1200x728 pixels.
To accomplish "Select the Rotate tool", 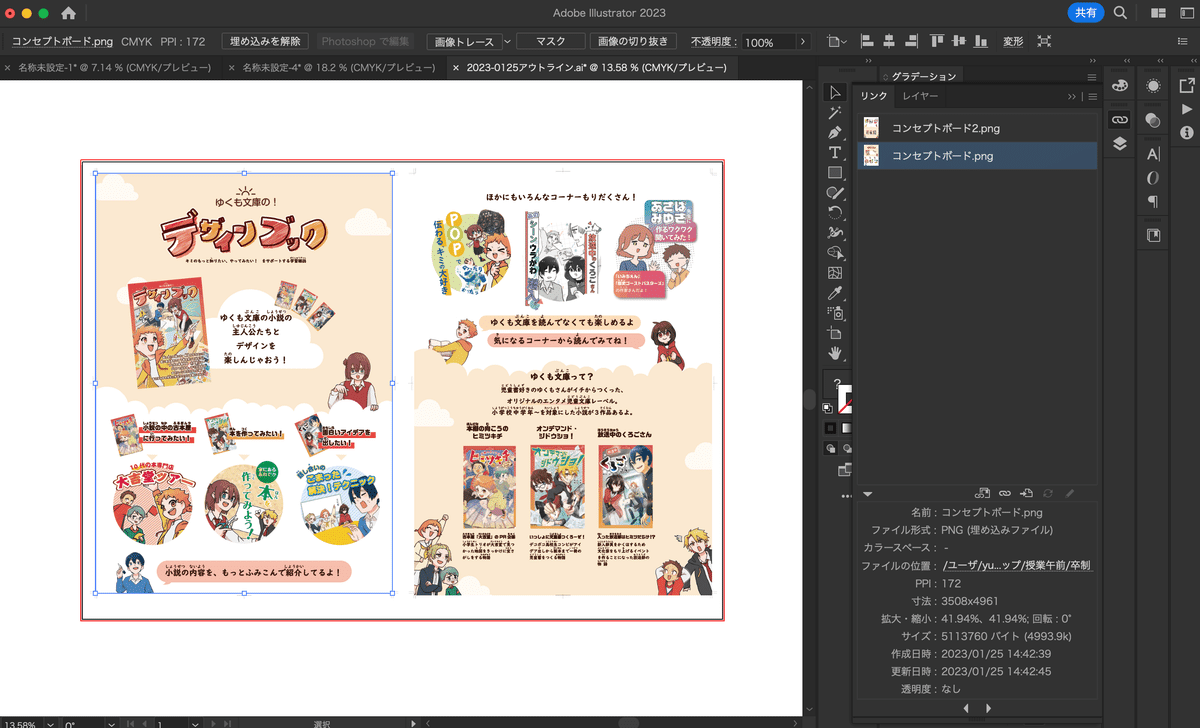I will 835,213.
